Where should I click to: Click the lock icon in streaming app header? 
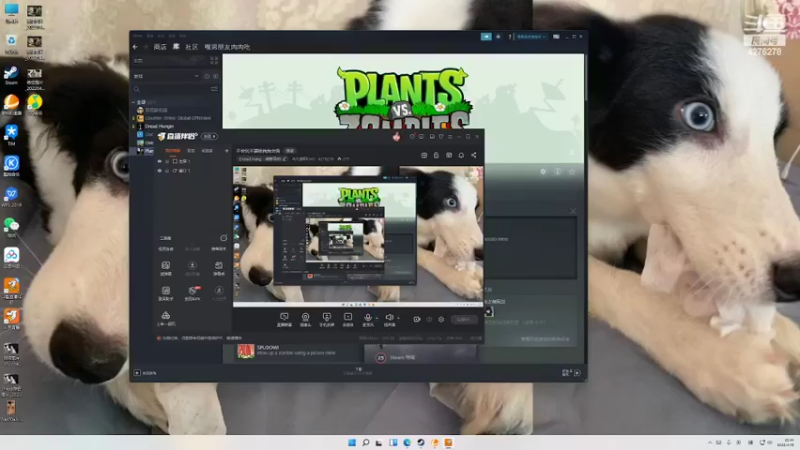[x=436, y=155]
